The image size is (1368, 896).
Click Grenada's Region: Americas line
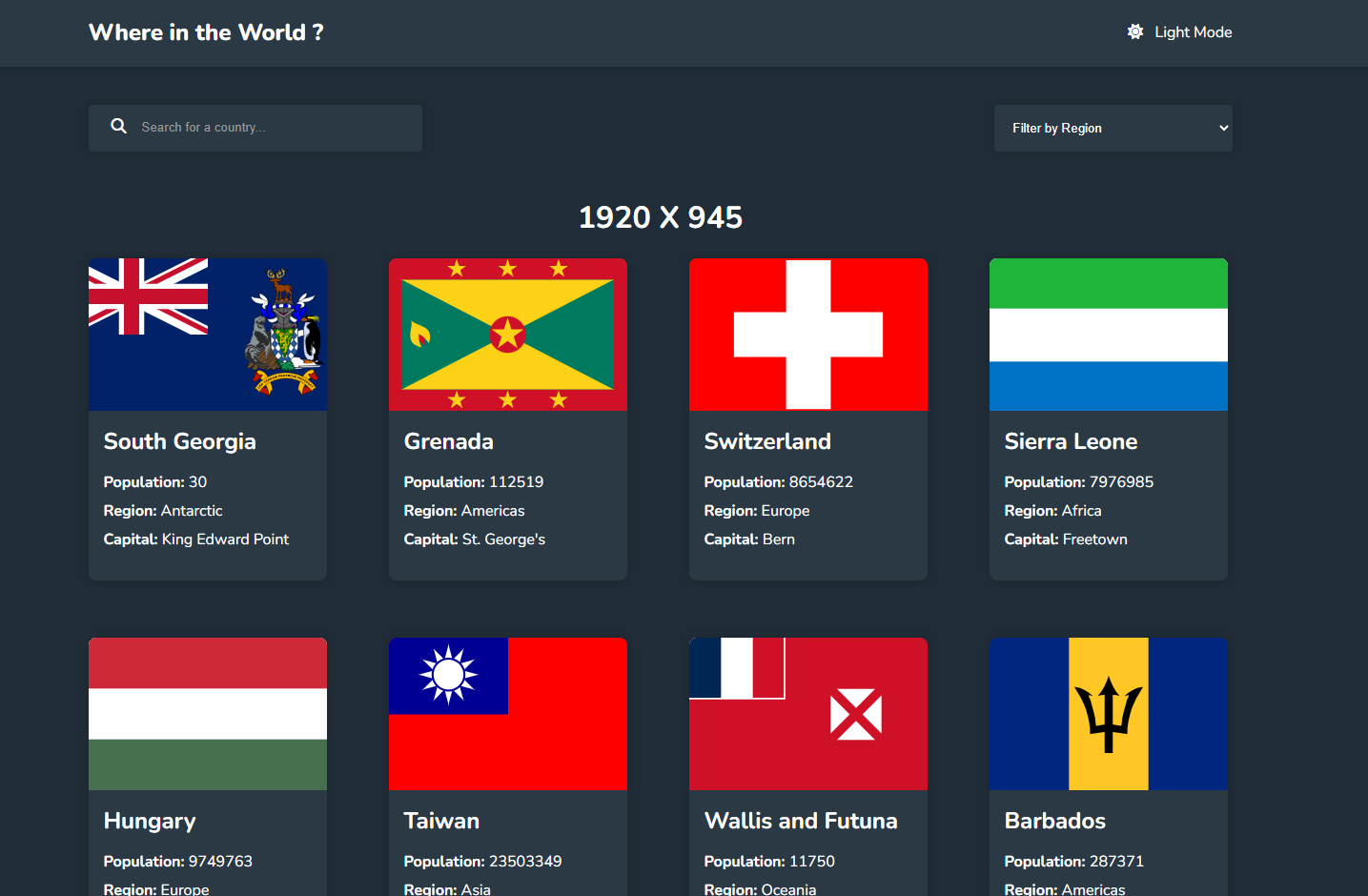coord(463,511)
